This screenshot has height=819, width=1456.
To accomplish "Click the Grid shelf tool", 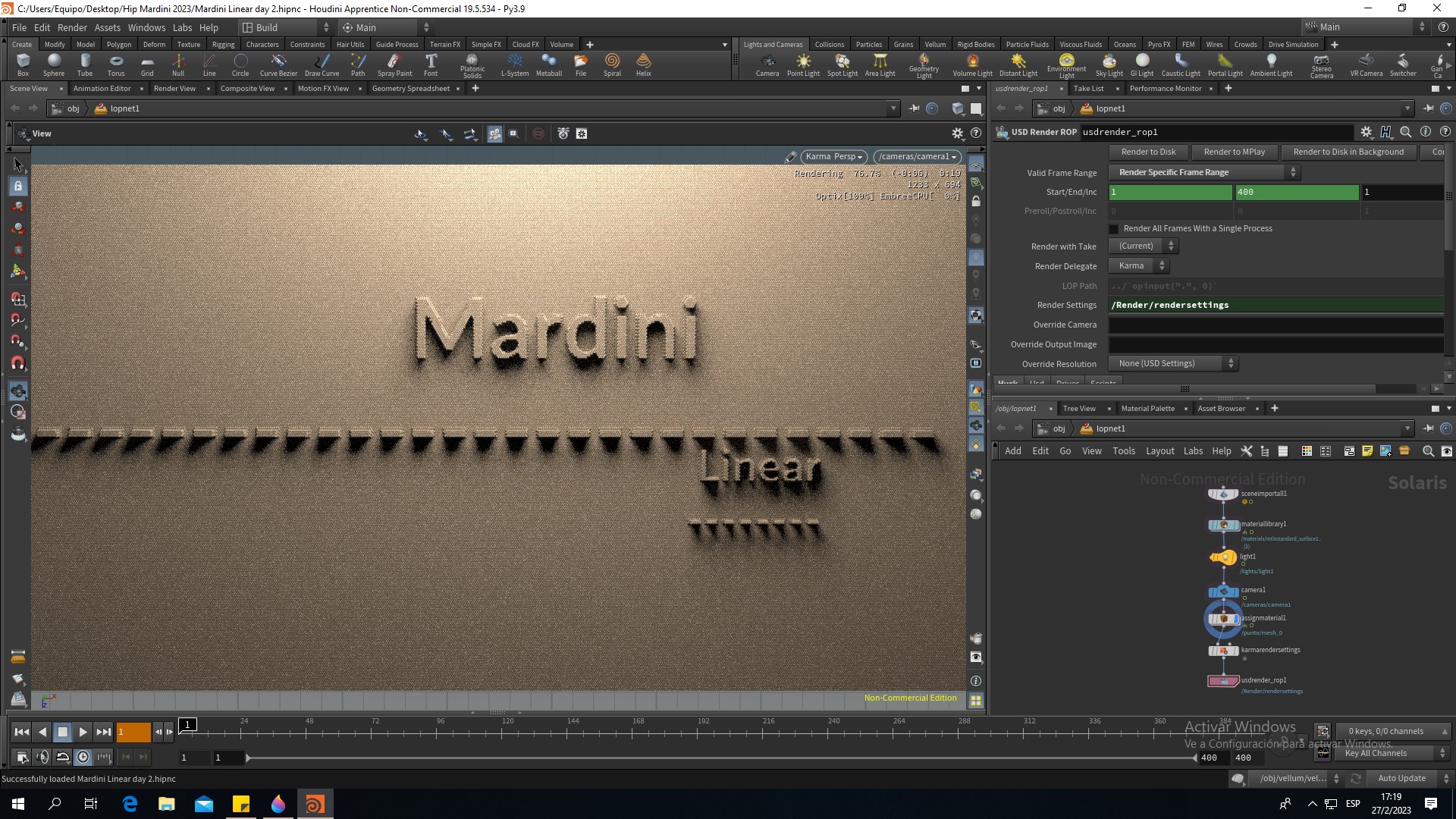I will pyautogui.click(x=147, y=64).
